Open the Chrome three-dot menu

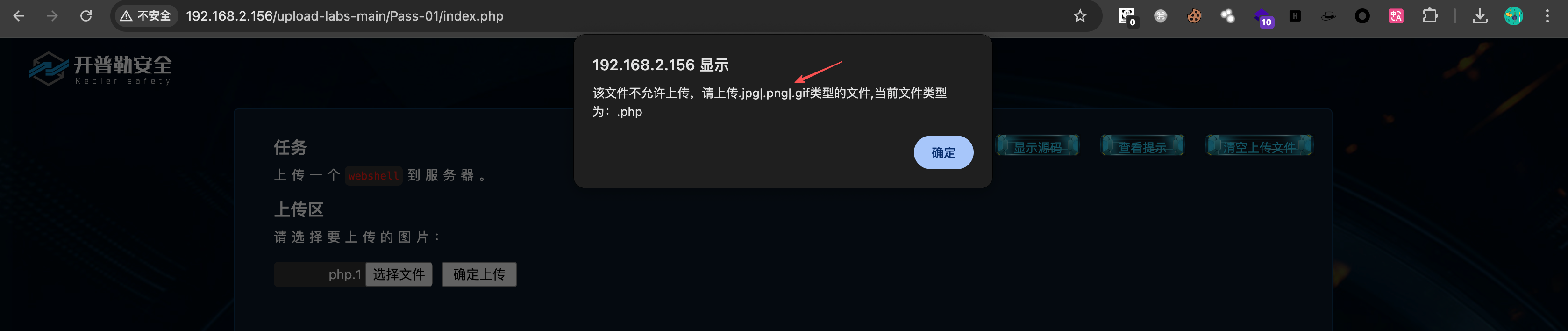(1547, 16)
